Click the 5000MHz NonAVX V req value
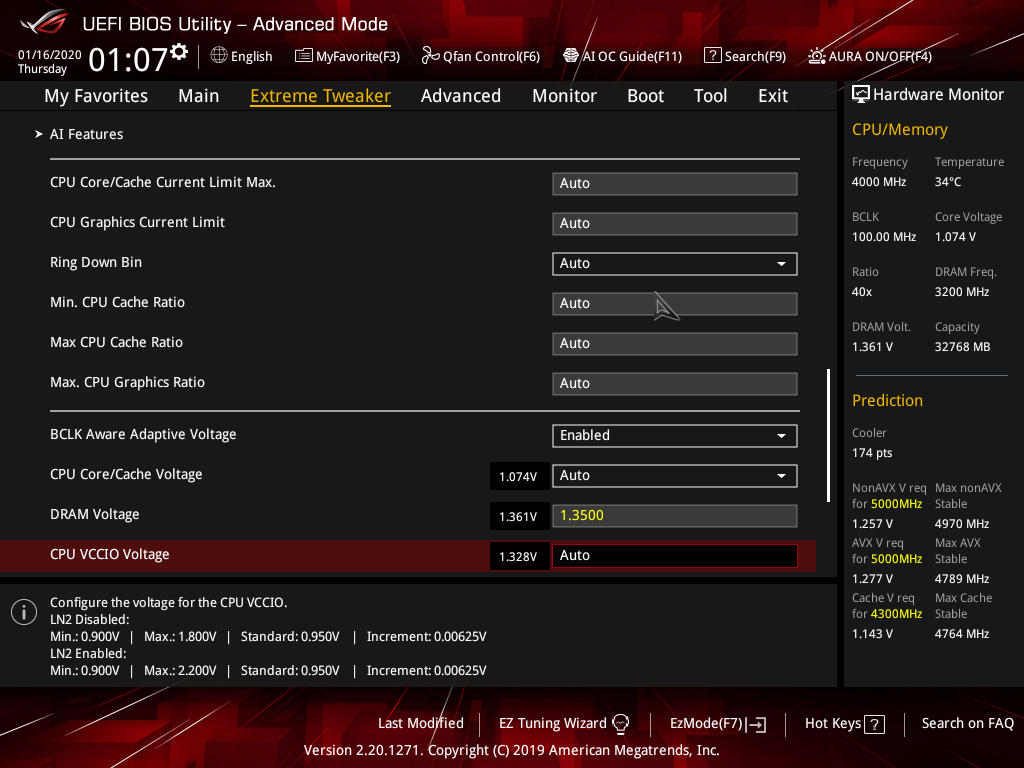Viewport: 1024px width, 768px height. click(897, 504)
